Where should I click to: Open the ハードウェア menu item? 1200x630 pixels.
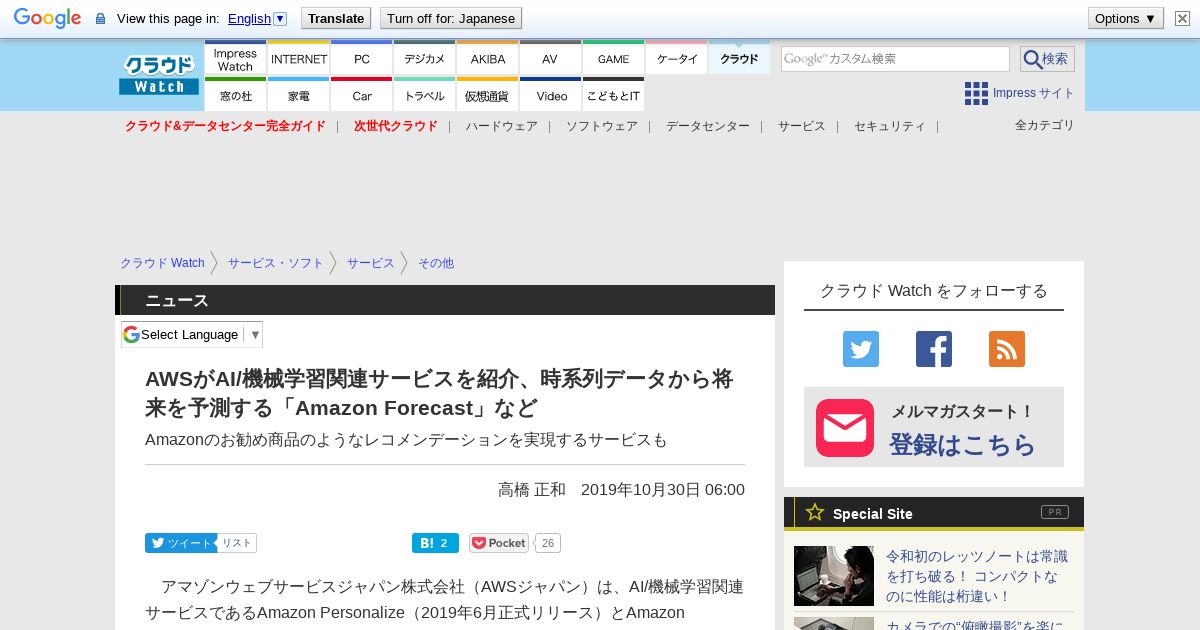501,126
